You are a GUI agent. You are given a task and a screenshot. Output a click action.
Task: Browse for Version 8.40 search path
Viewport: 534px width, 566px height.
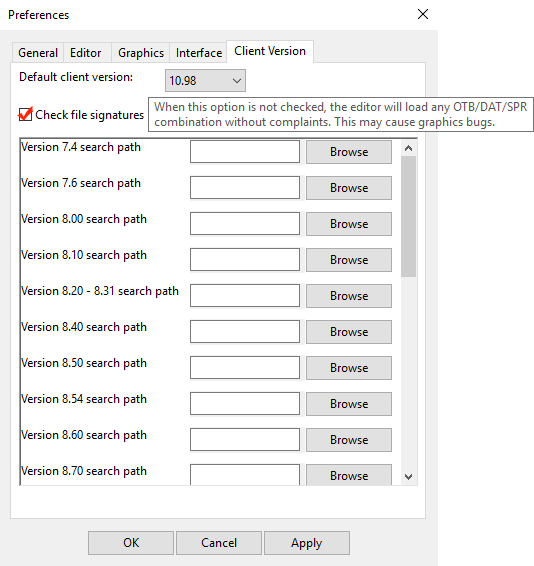[x=349, y=332]
